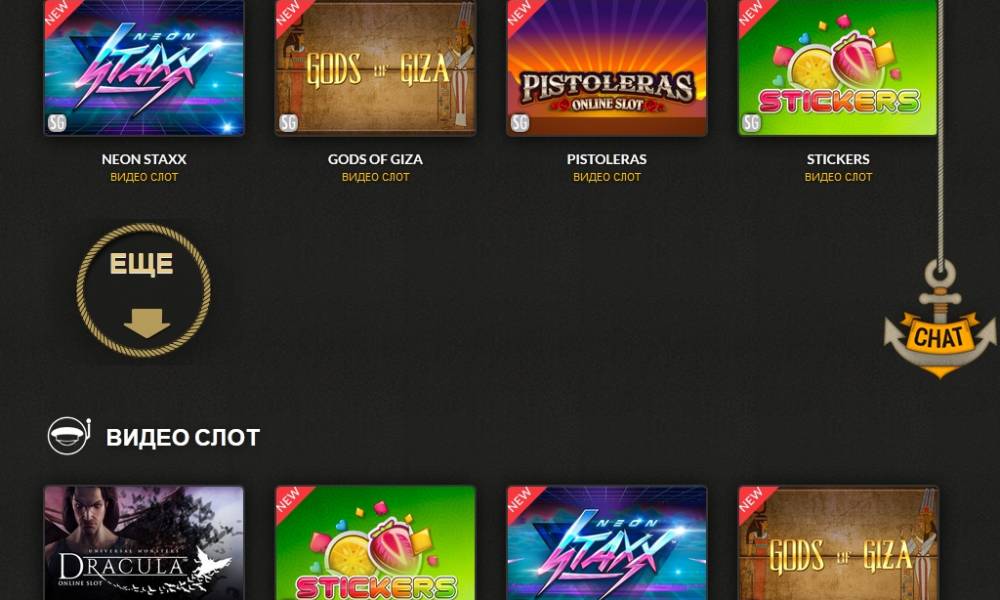Launch the Dracula online slot thumbnail
Screen dimensions: 1000x600
coord(144,543)
